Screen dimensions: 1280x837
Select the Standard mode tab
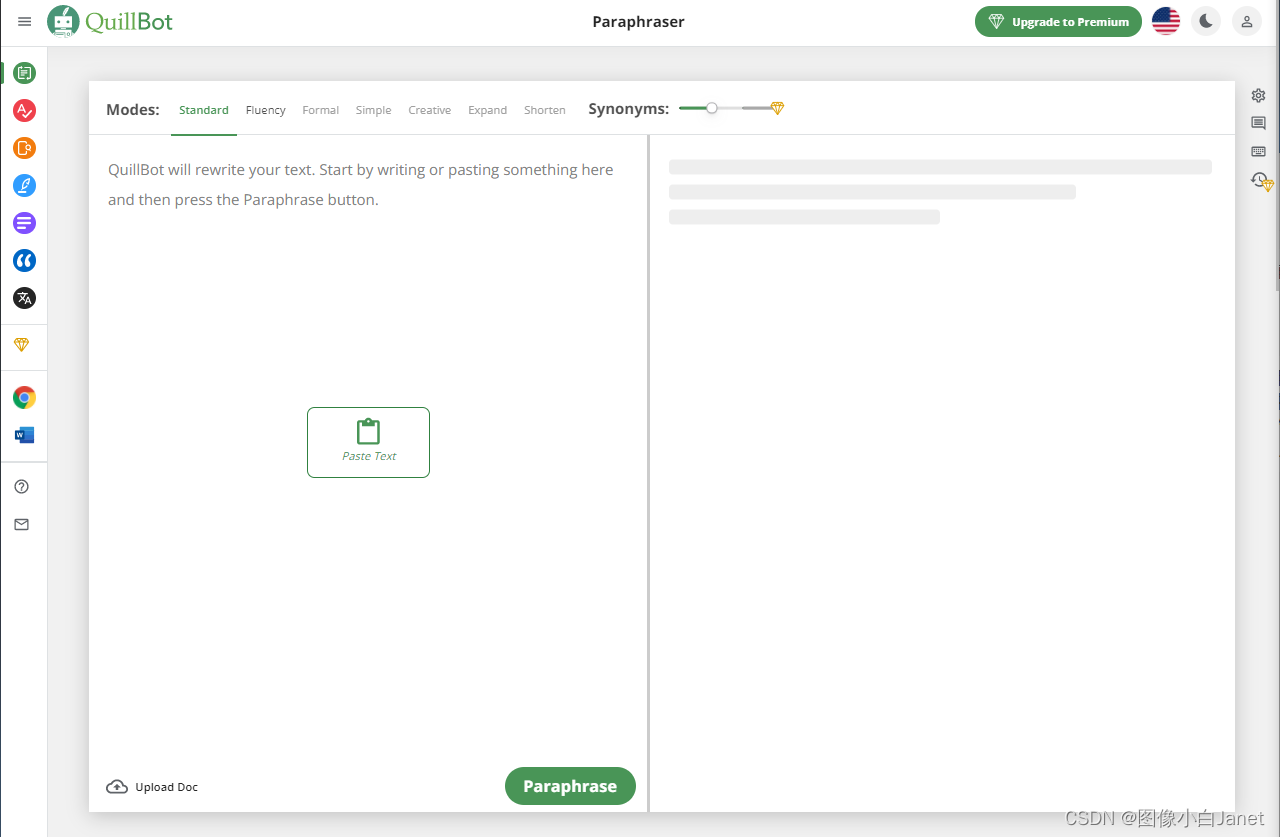pos(204,110)
